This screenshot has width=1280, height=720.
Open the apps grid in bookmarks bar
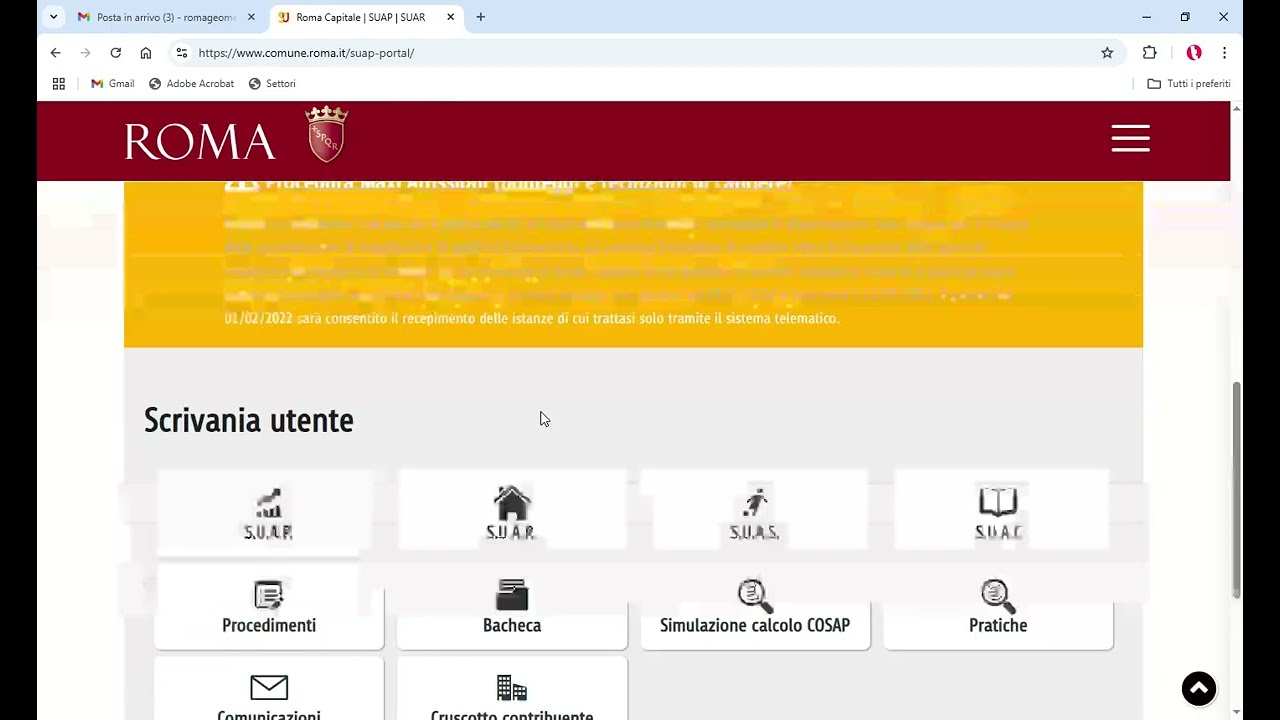pyautogui.click(x=58, y=84)
